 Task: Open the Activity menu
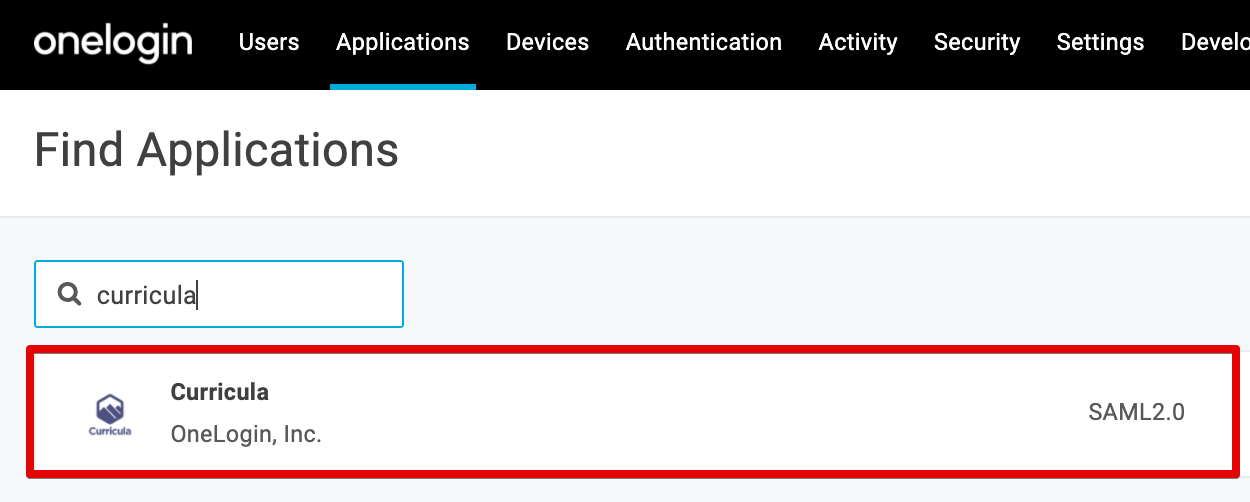(858, 43)
